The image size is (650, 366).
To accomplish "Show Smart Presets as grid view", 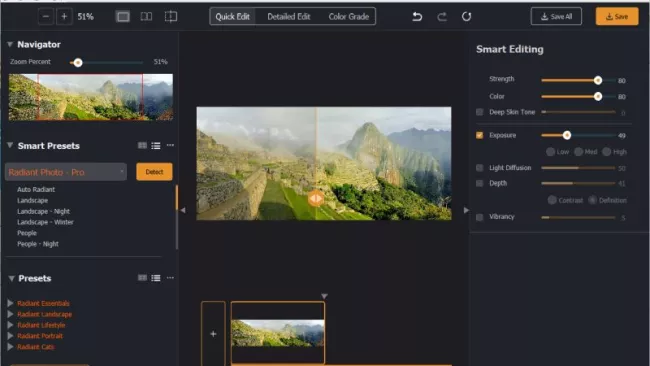I will tap(142, 145).
